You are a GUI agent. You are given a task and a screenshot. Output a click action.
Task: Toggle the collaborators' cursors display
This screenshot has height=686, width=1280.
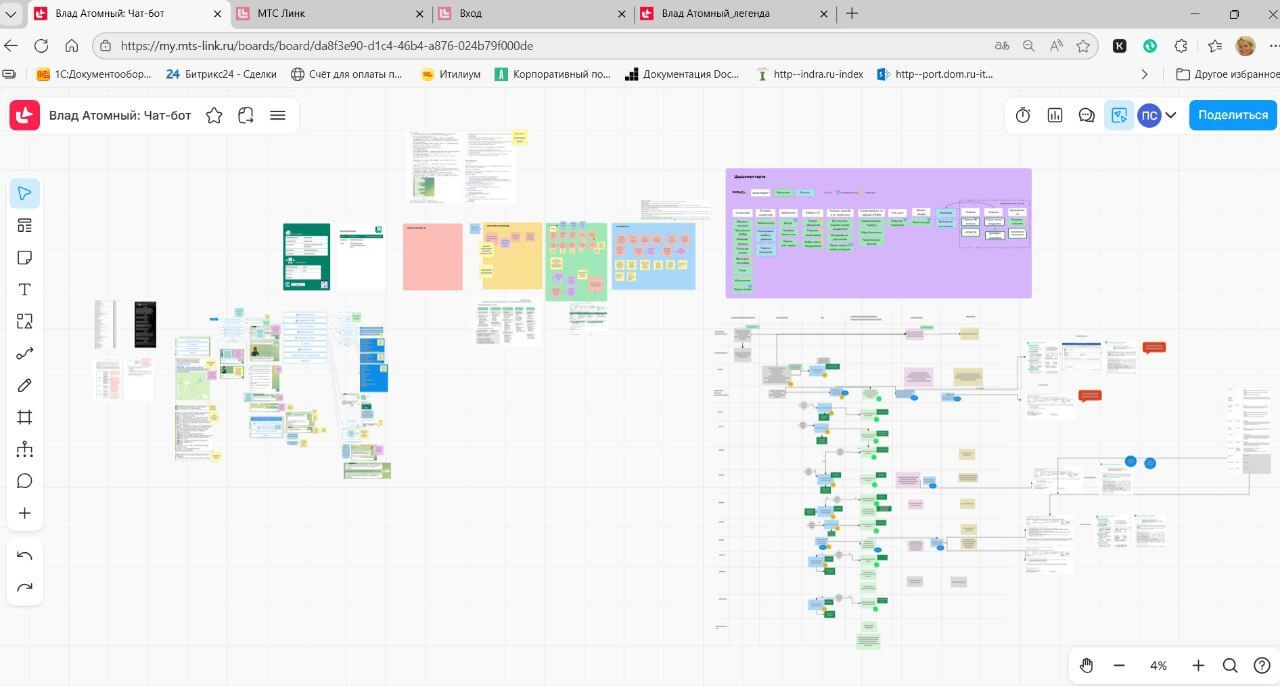coord(1119,115)
